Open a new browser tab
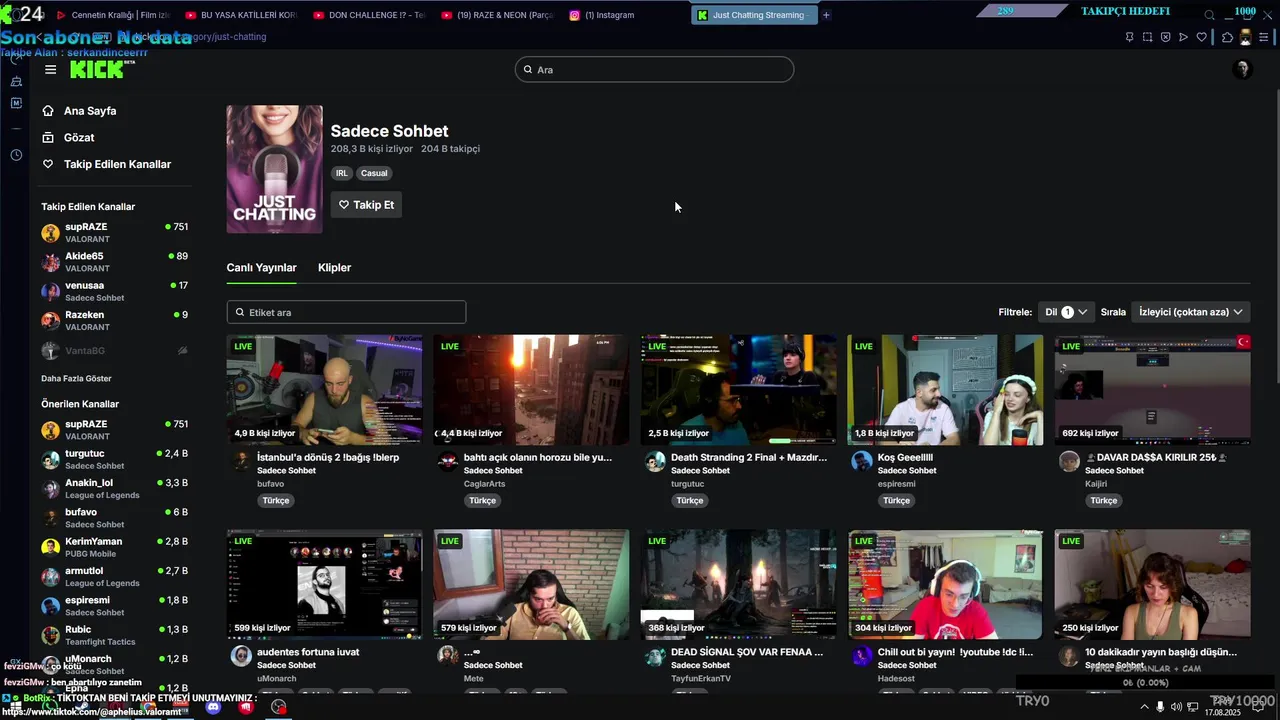Image resolution: width=1280 pixels, height=720 pixels. tap(826, 15)
